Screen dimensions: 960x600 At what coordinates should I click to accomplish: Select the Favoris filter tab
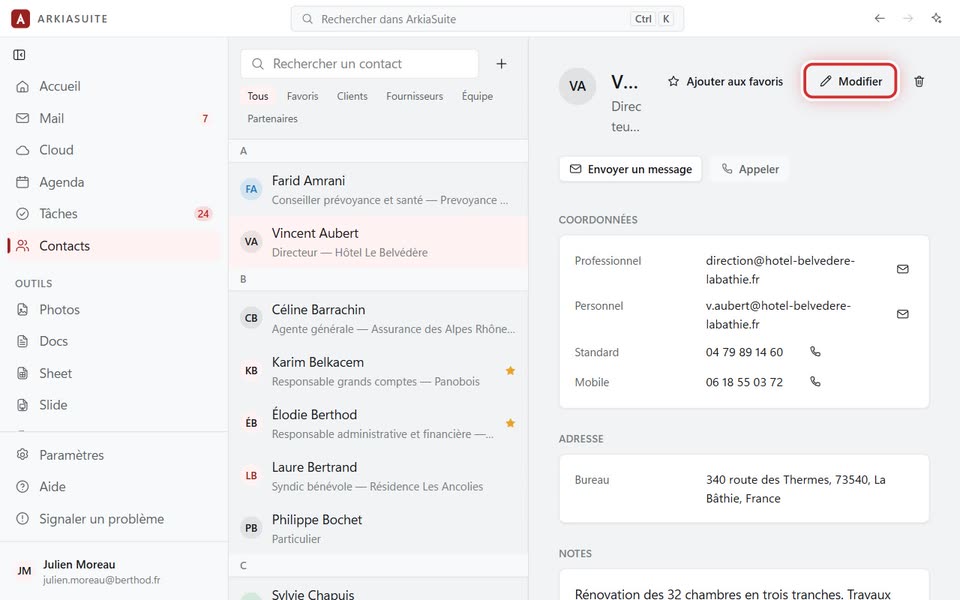coord(302,96)
